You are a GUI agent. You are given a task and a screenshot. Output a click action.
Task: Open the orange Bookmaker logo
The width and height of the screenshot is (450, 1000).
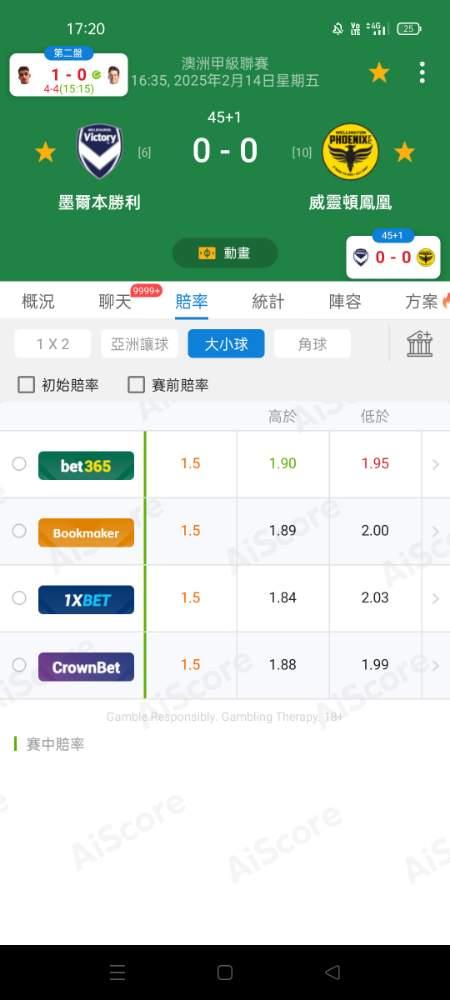pos(86,533)
